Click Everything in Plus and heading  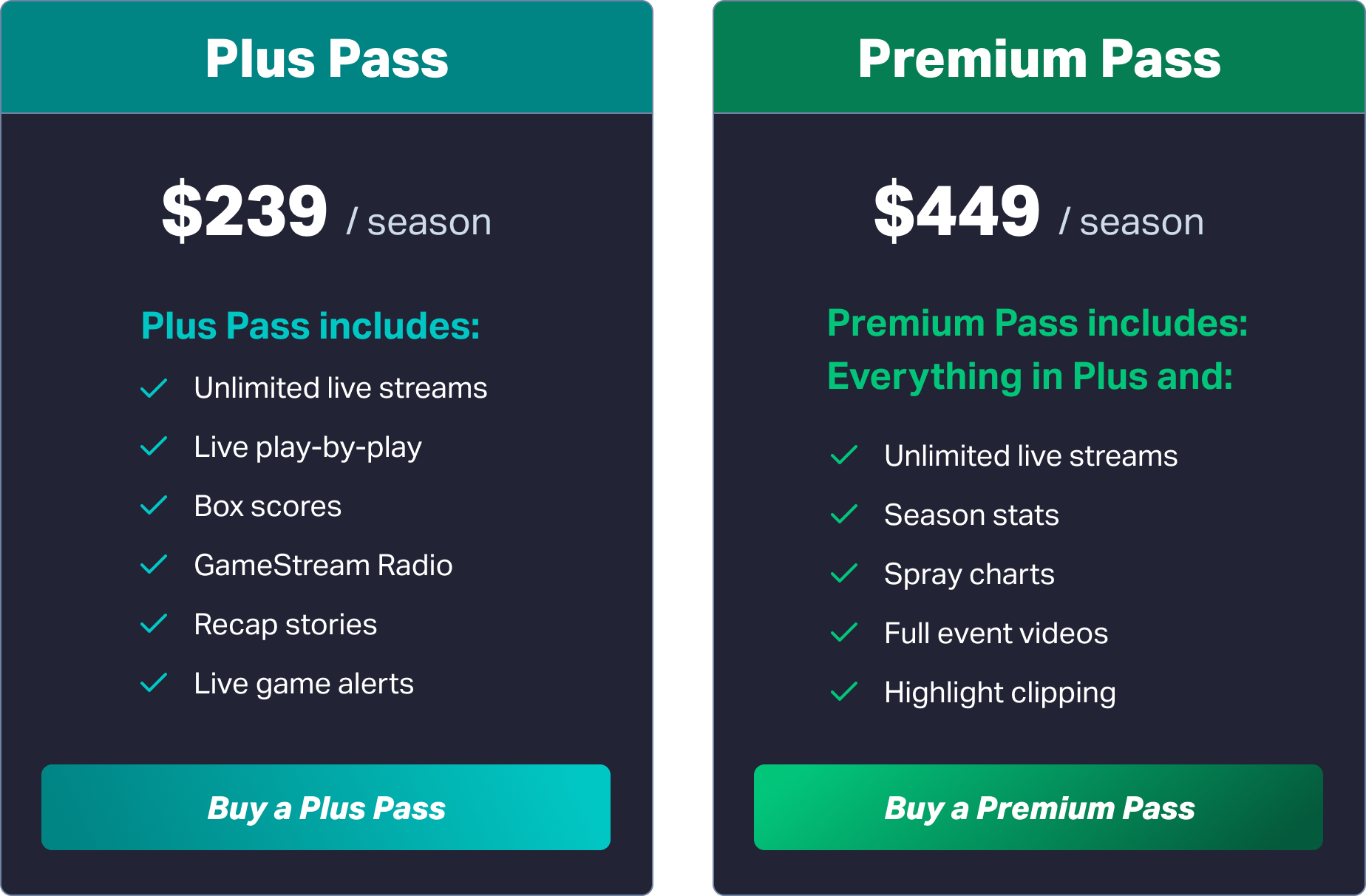[x=1030, y=376]
